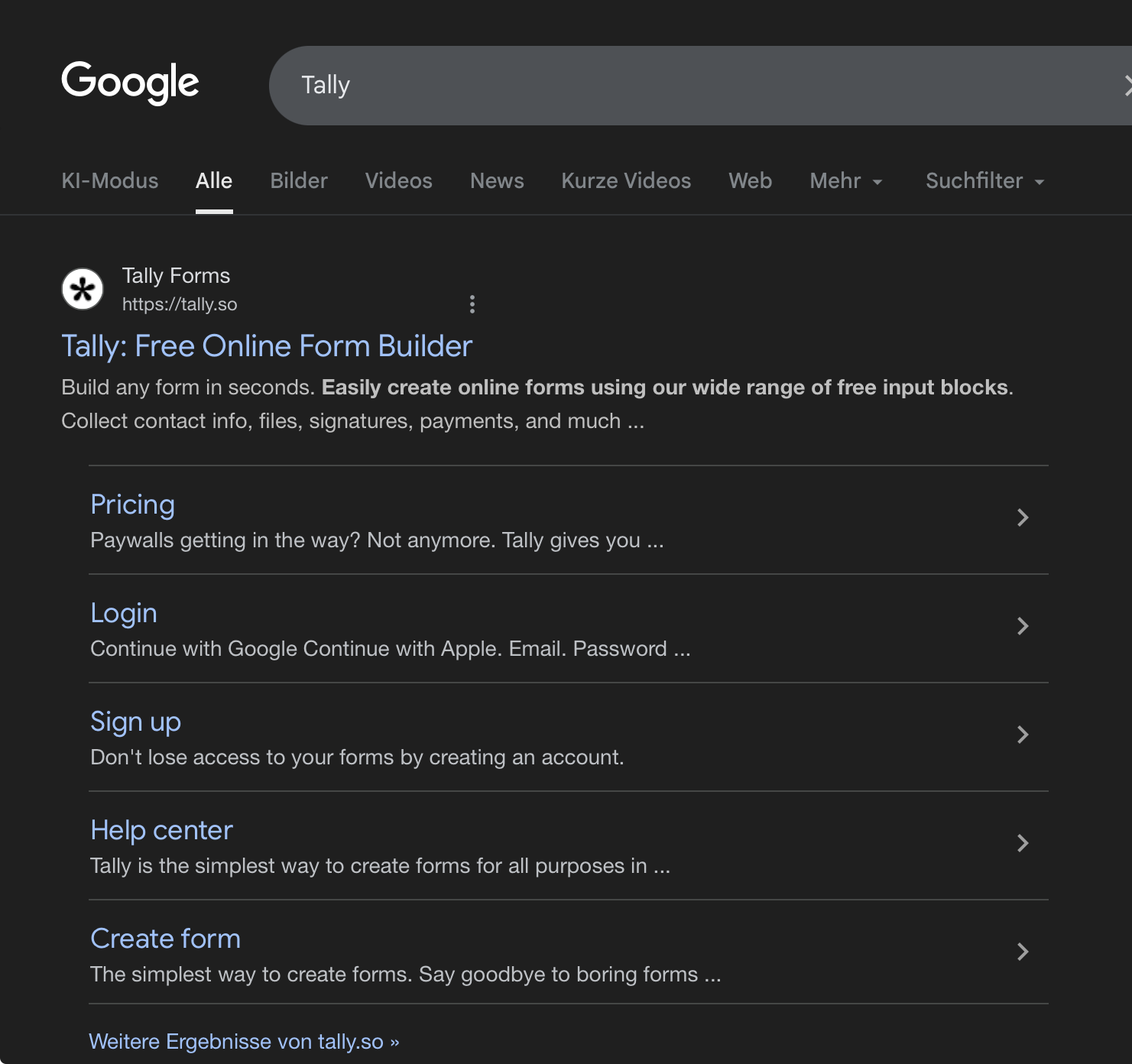Viewport: 1132px width, 1064px height.
Task: Switch to the Bilder tab
Action: tap(299, 181)
